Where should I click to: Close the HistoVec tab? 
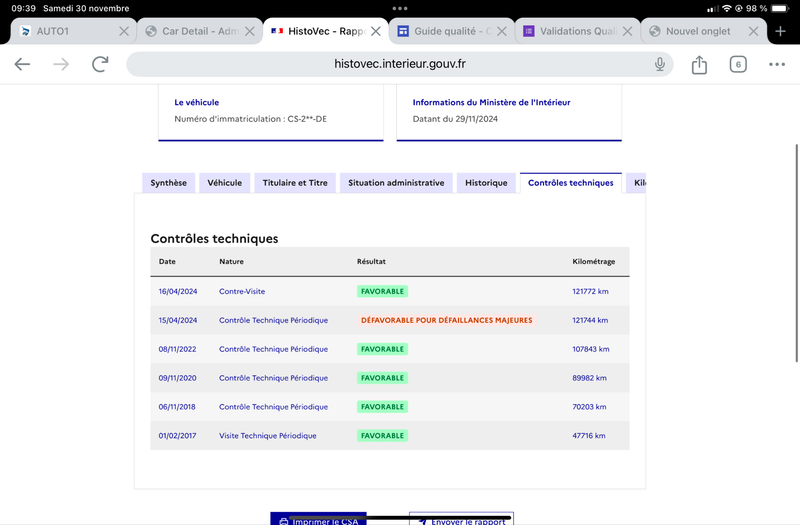pos(376,32)
